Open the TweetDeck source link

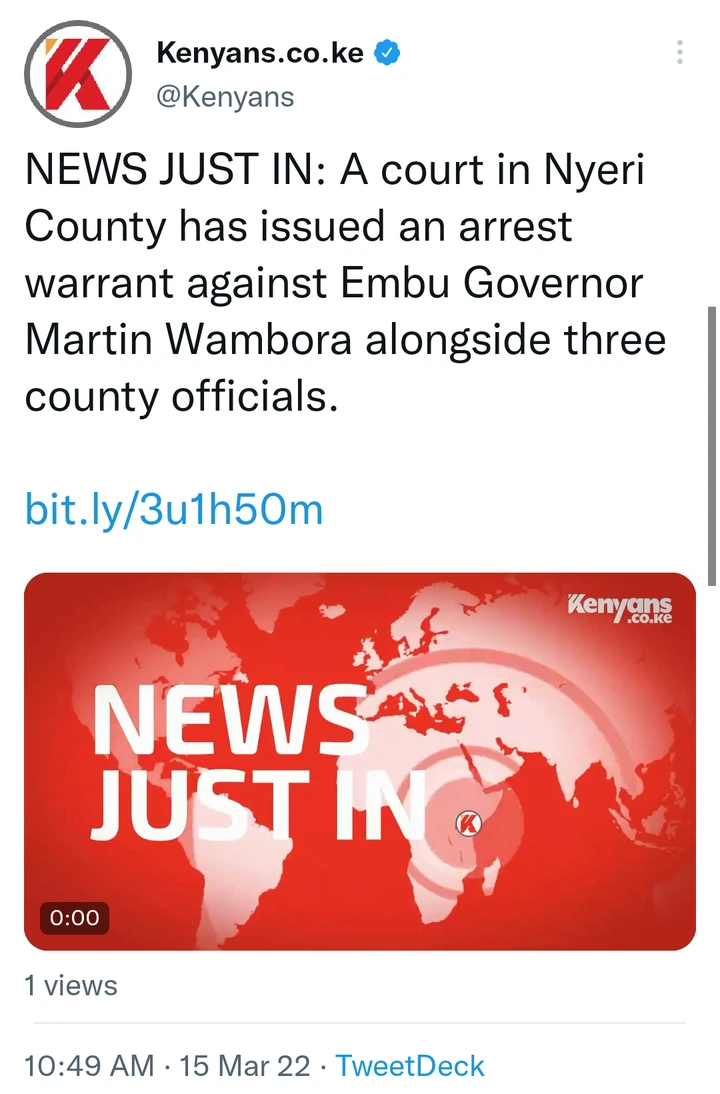[x=410, y=1065]
